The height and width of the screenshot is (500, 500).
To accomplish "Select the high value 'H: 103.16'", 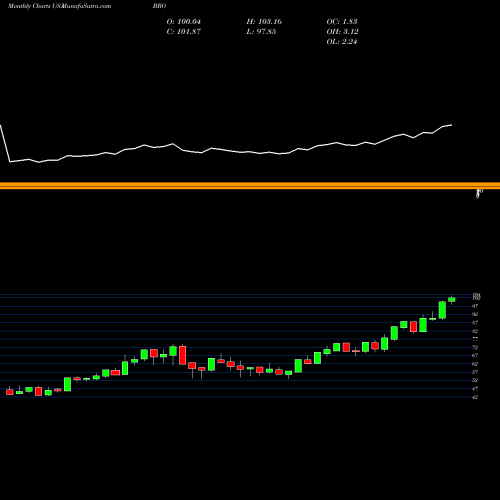I will [264, 22].
